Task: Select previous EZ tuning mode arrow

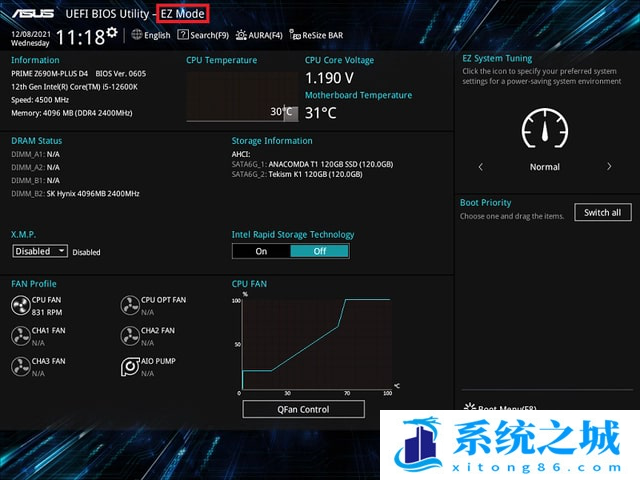Action: pos(480,167)
